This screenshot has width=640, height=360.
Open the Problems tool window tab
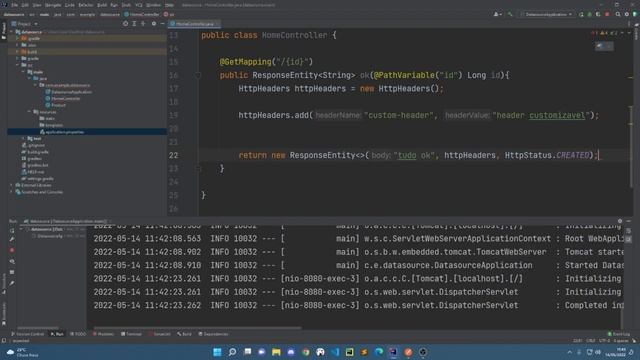(x=103, y=334)
